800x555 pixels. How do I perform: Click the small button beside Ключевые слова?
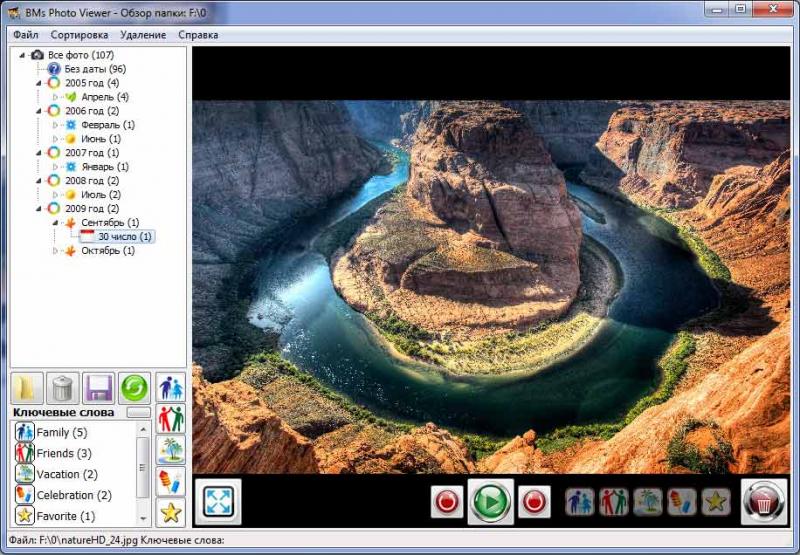point(139,412)
